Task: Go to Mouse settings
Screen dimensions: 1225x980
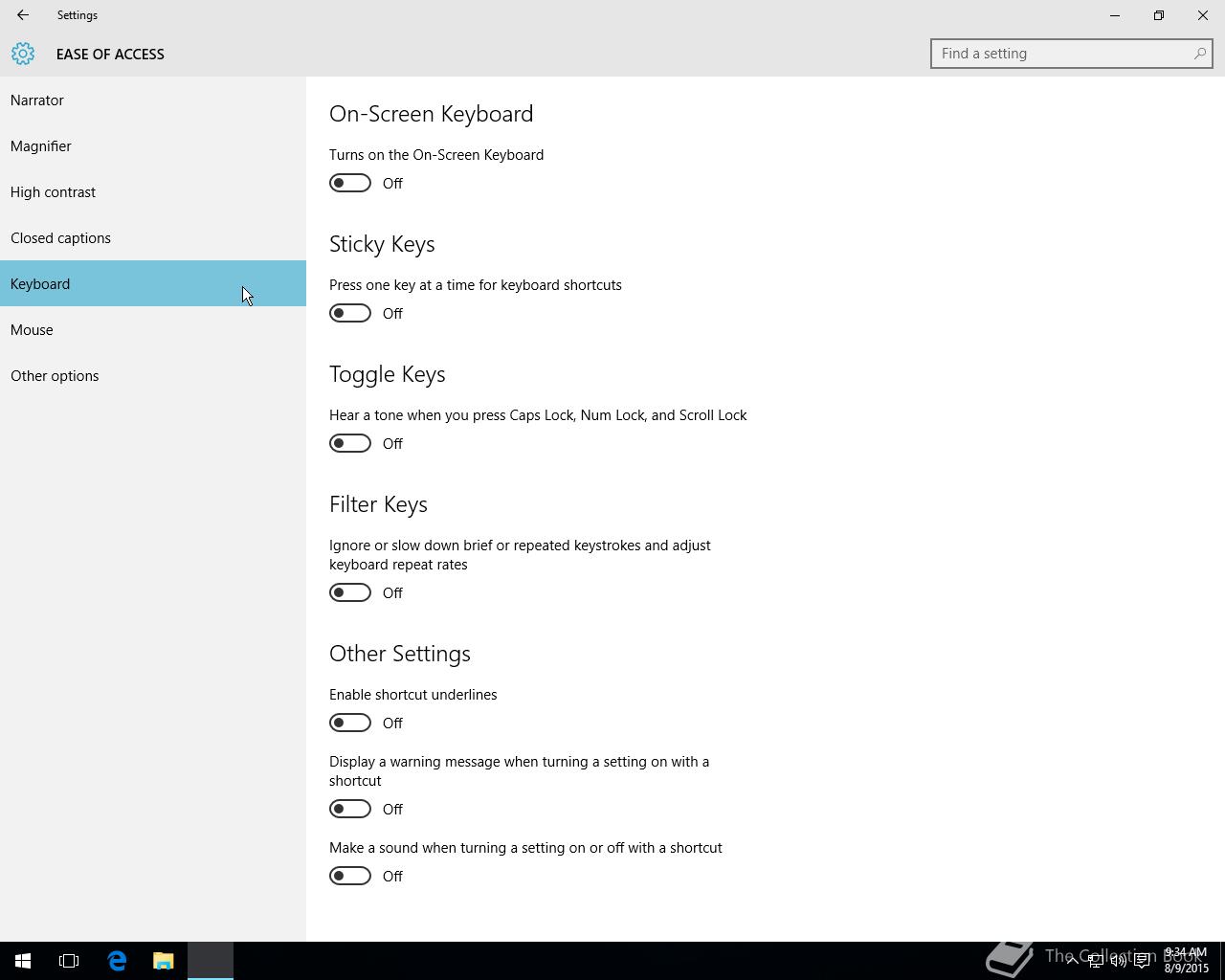Action: [x=153, y=329]
